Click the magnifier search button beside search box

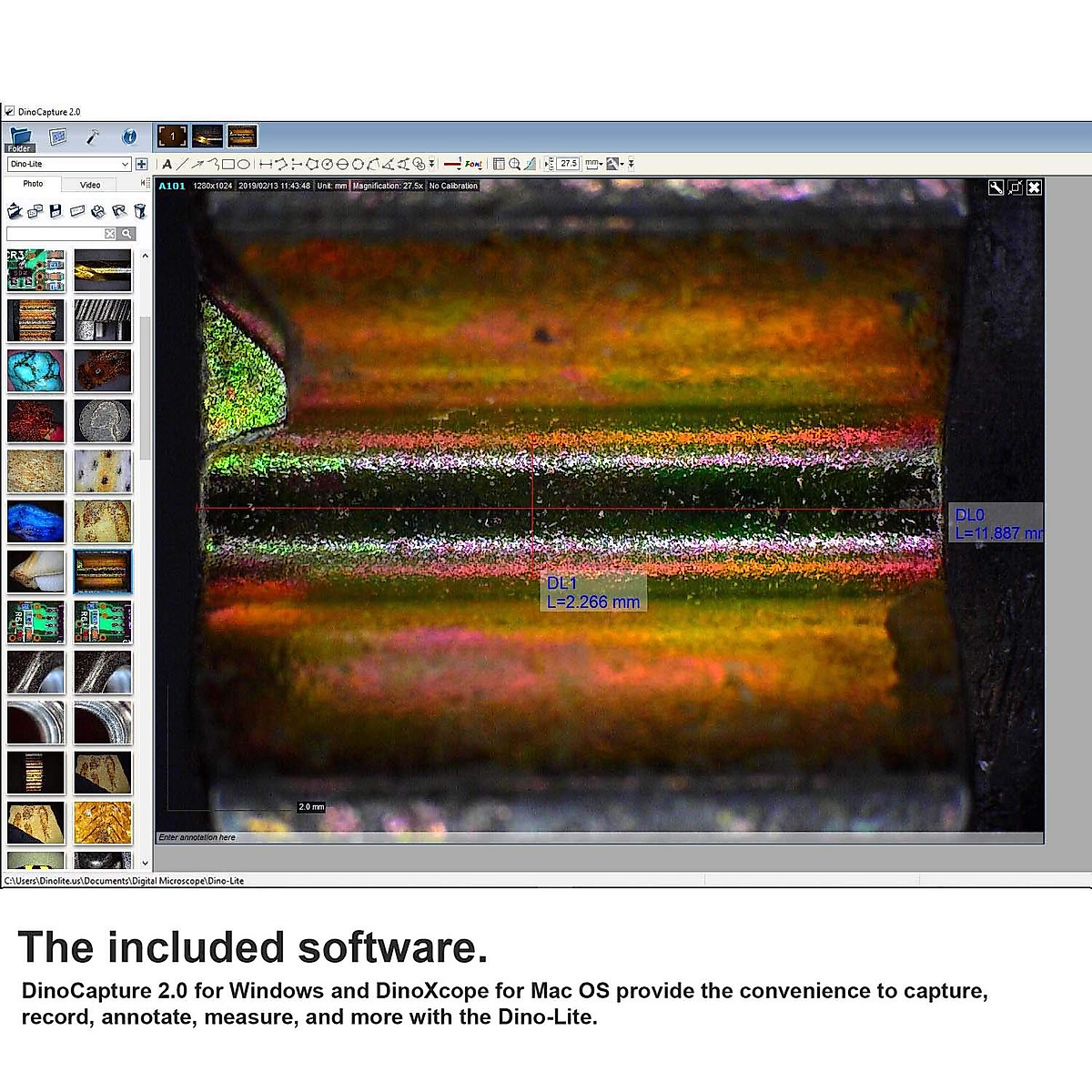(x=127, y=234)
